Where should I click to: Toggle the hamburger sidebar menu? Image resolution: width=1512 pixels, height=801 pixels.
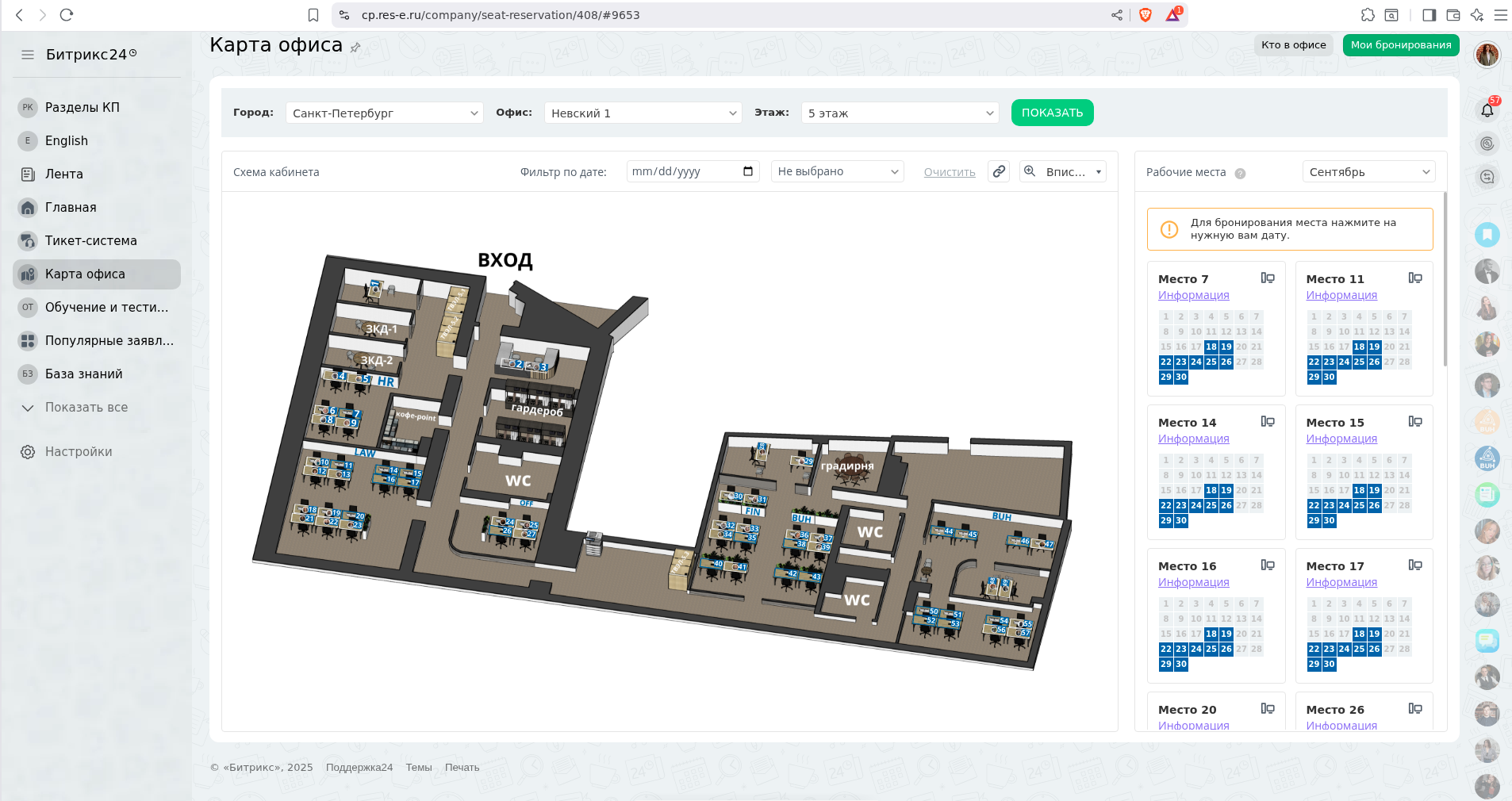(x=28, y=55)
